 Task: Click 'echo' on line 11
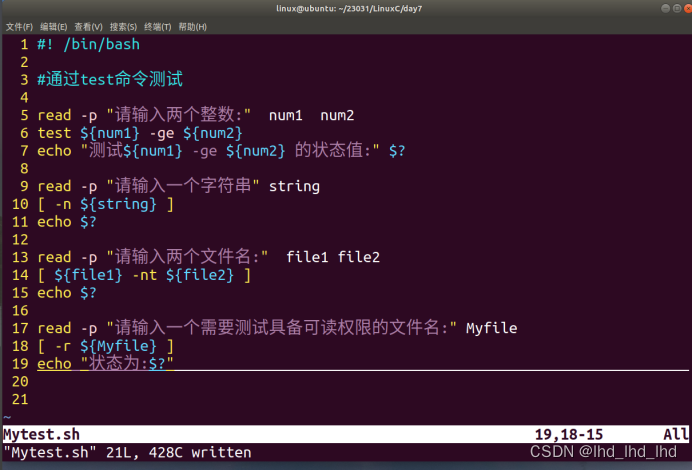54,222
